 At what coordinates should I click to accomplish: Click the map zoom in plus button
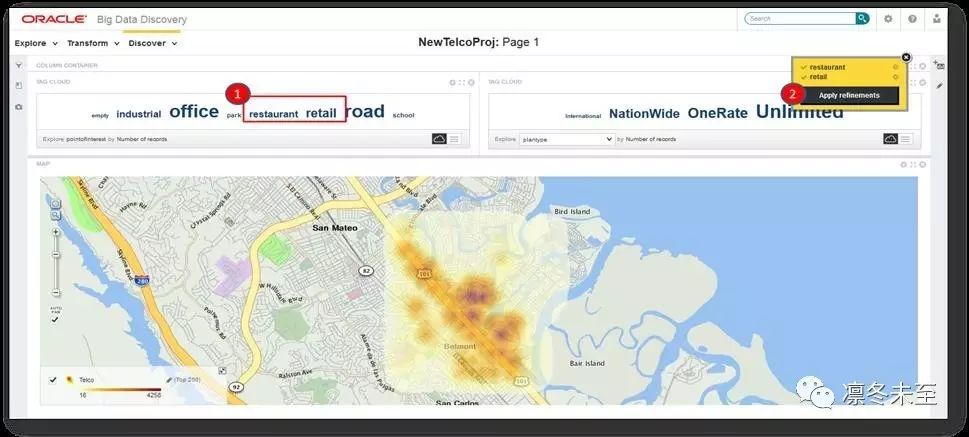pyautogui.click(x=56, y=232)
